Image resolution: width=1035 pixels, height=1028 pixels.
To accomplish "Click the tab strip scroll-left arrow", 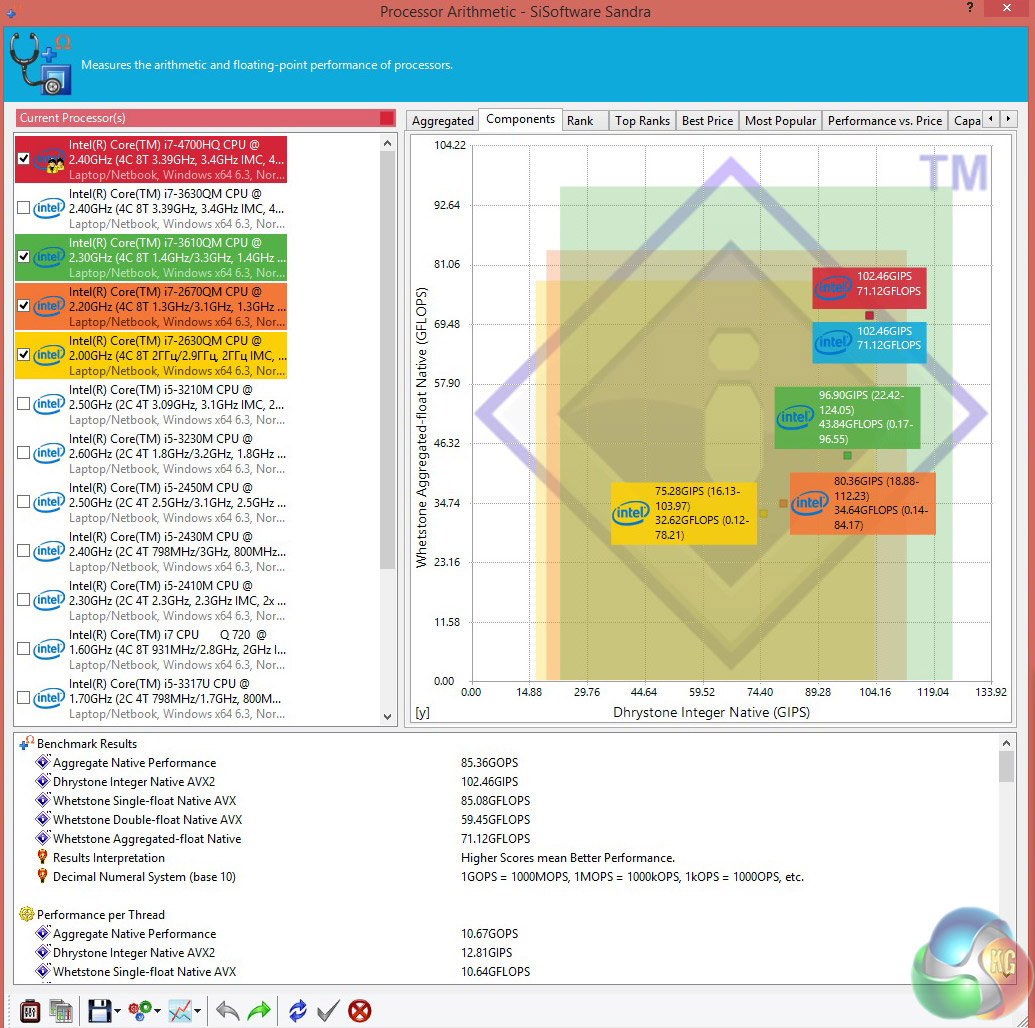I will [x=990, y=119].
